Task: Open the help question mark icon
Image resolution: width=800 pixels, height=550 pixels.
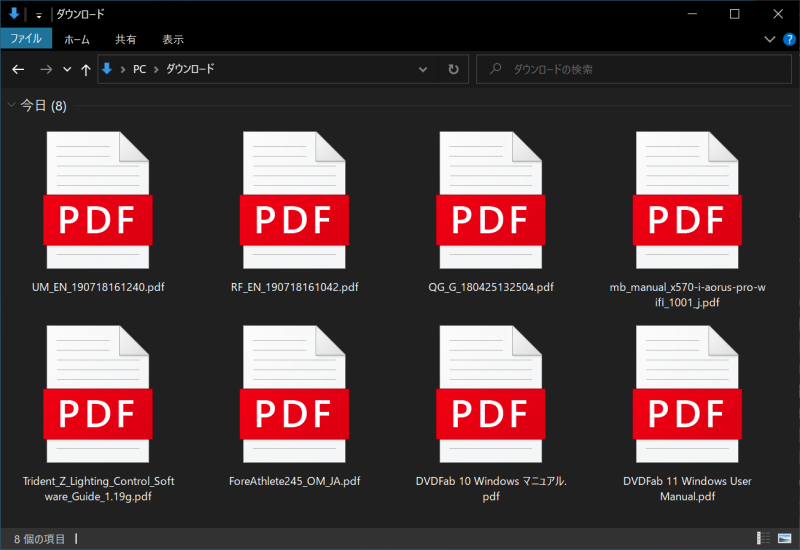Action: click(789, 39)
